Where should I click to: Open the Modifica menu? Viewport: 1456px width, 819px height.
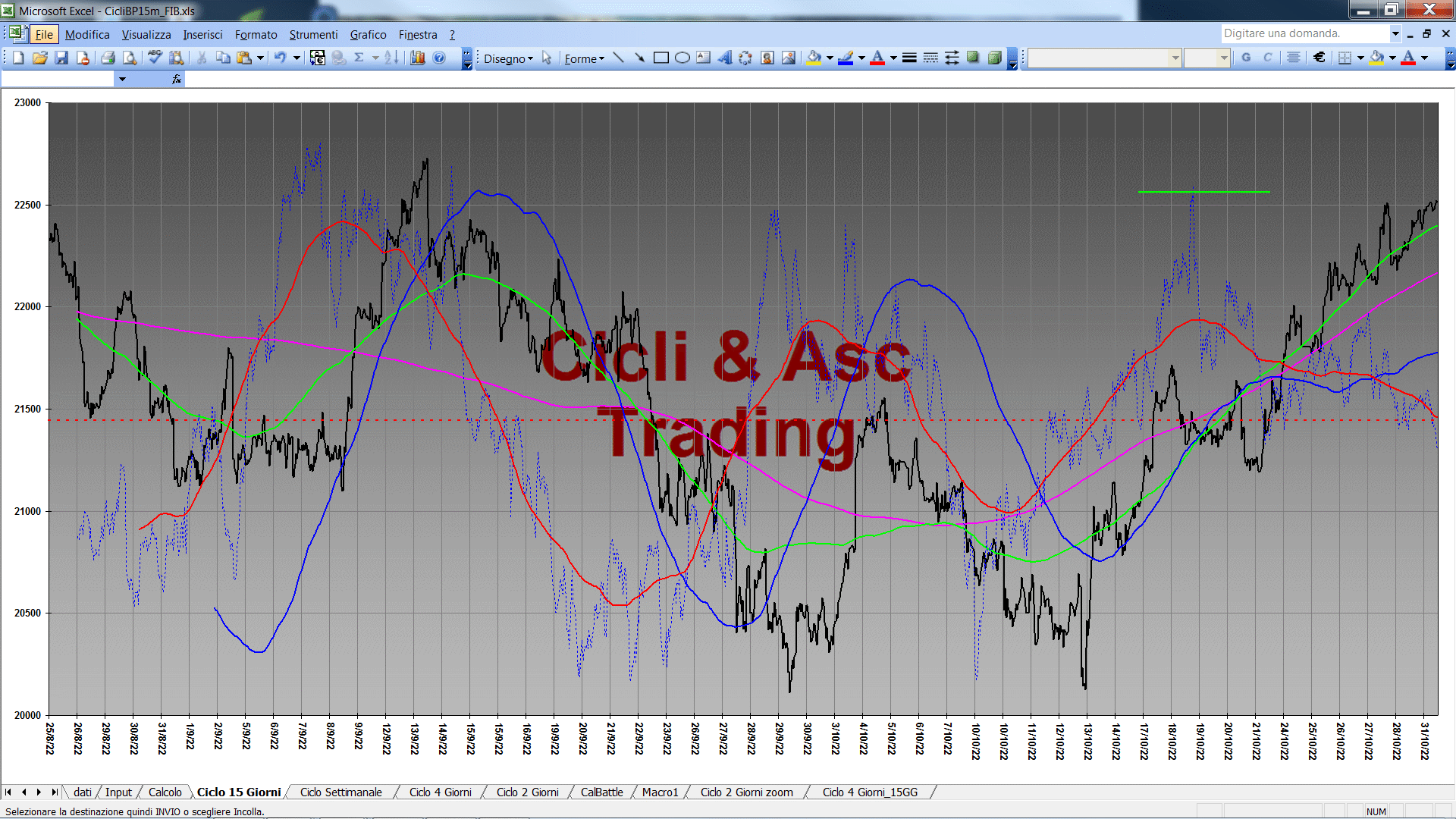pos(87,34)
